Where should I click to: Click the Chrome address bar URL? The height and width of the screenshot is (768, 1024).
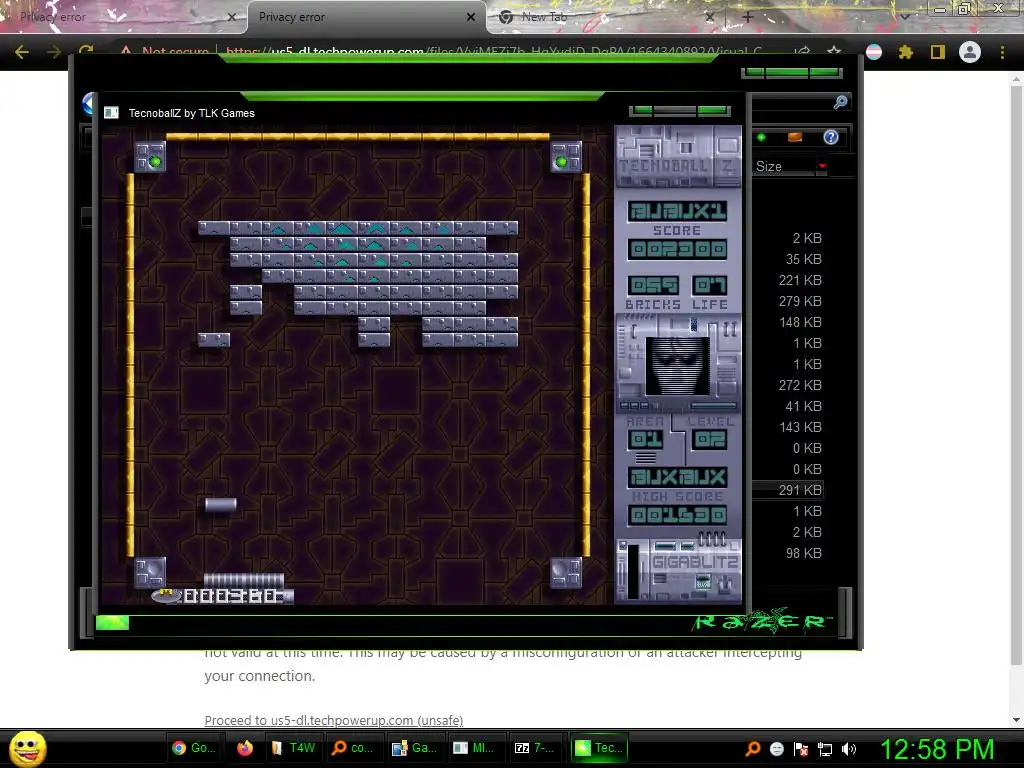pos(493,51)
